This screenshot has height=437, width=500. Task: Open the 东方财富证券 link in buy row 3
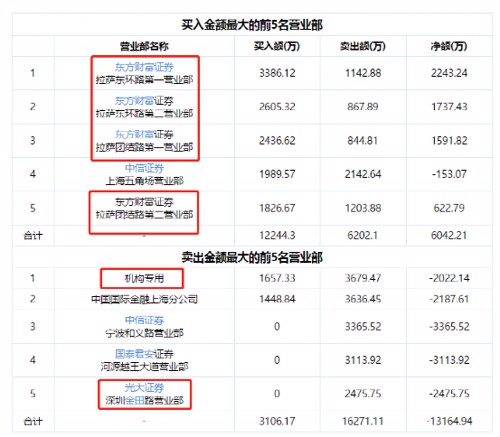pyautogui.click(x=144, y=135)
